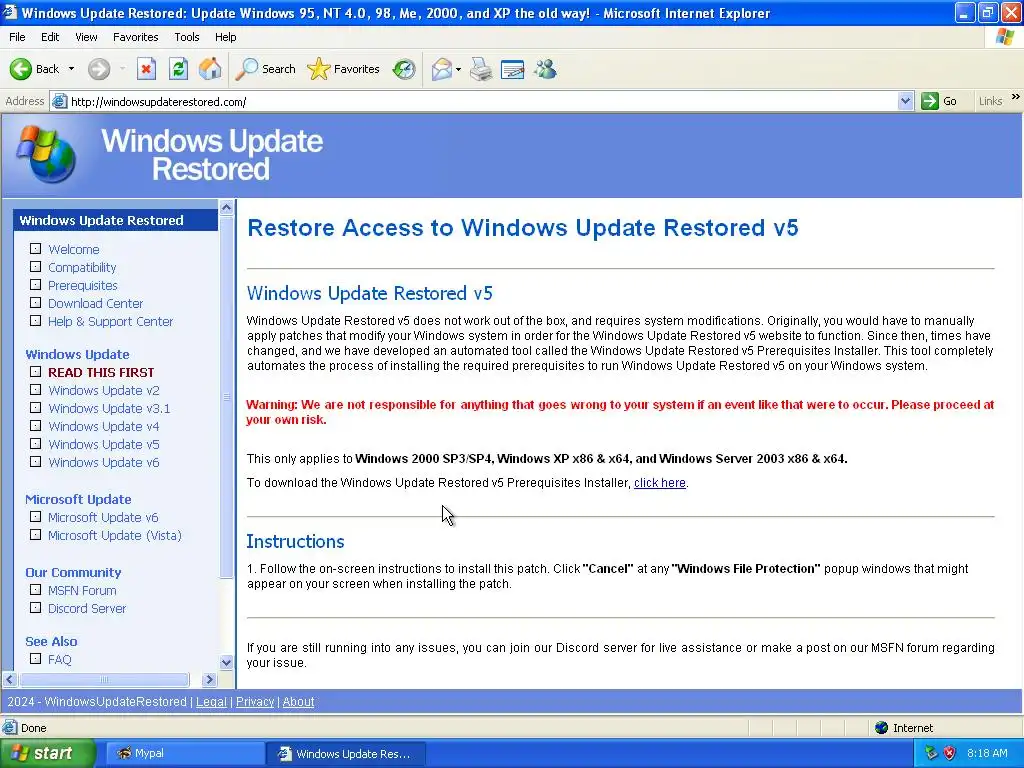Open the Tools menu
The height and width of the screenshot is (768, 1024).
click(186, 37)
